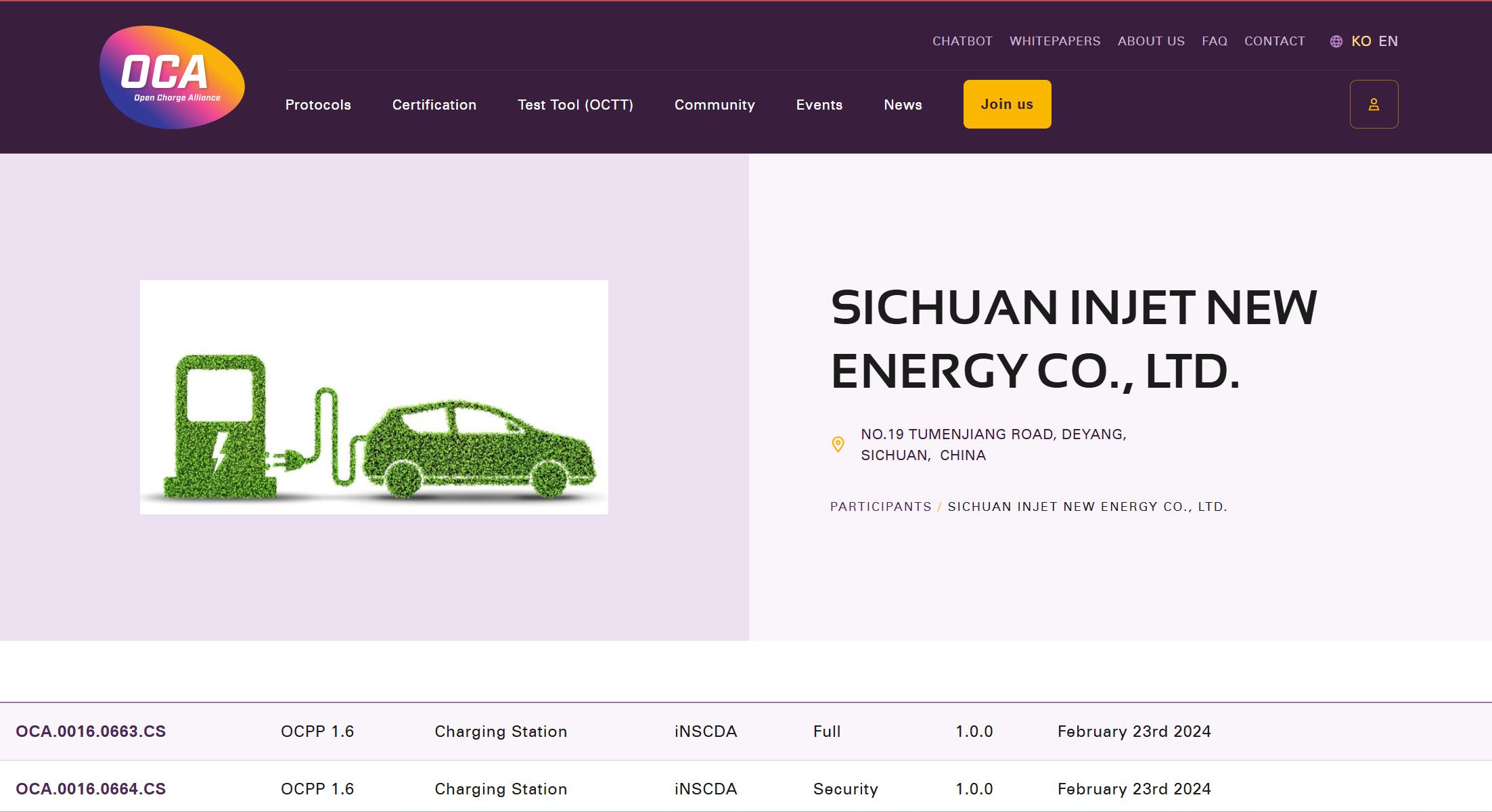Screen dimensions: 1492x812
Task: Open the News menu
Action: coord(903,105)
